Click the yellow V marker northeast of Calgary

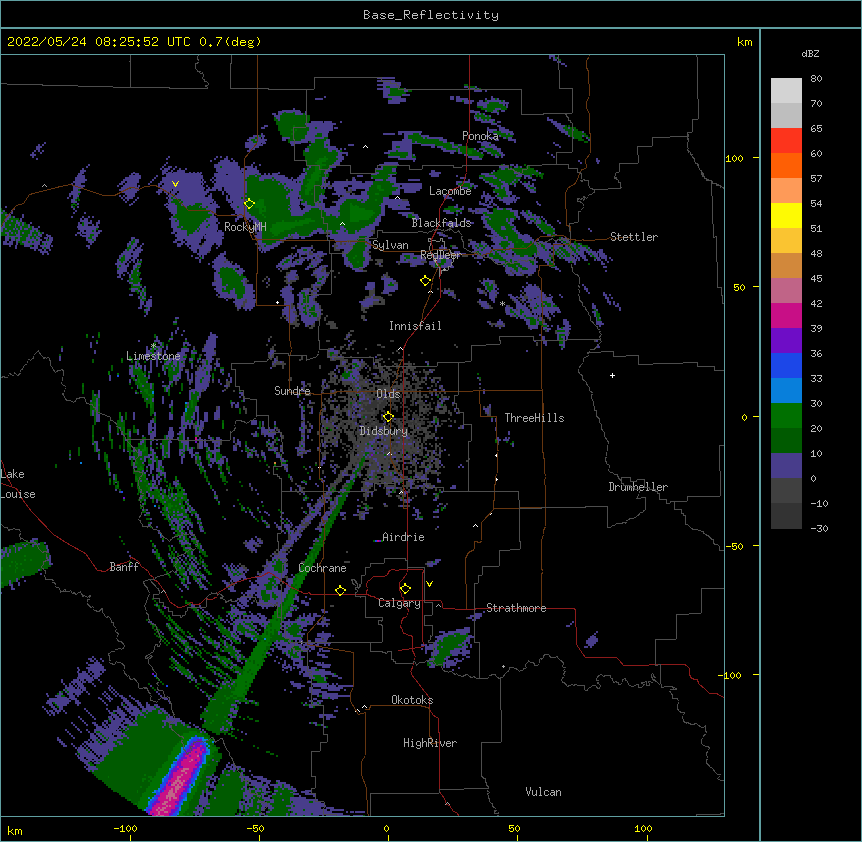pyautogui.click(x=429, y=584)
